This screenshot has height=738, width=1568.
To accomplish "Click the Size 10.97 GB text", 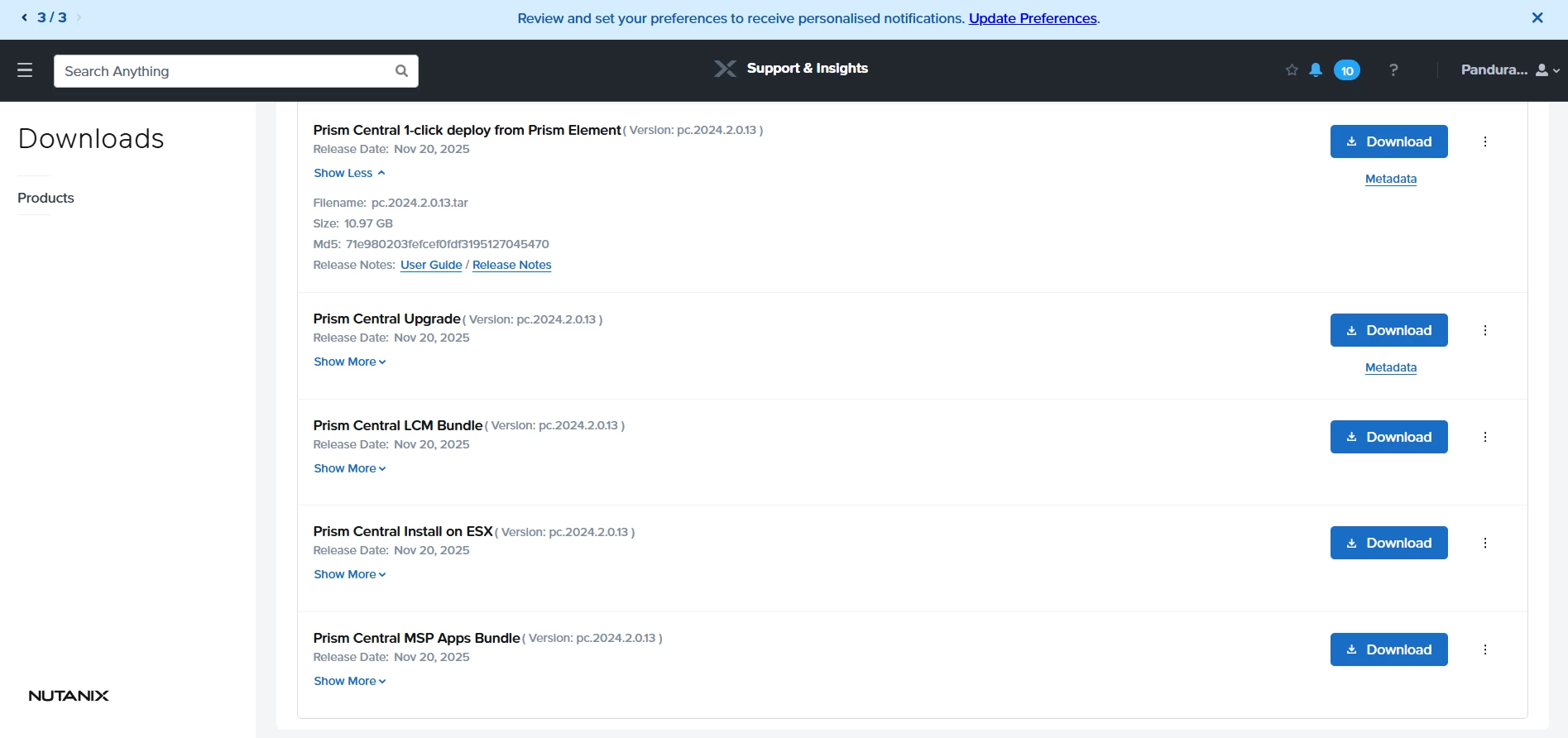I will (352, 223).
